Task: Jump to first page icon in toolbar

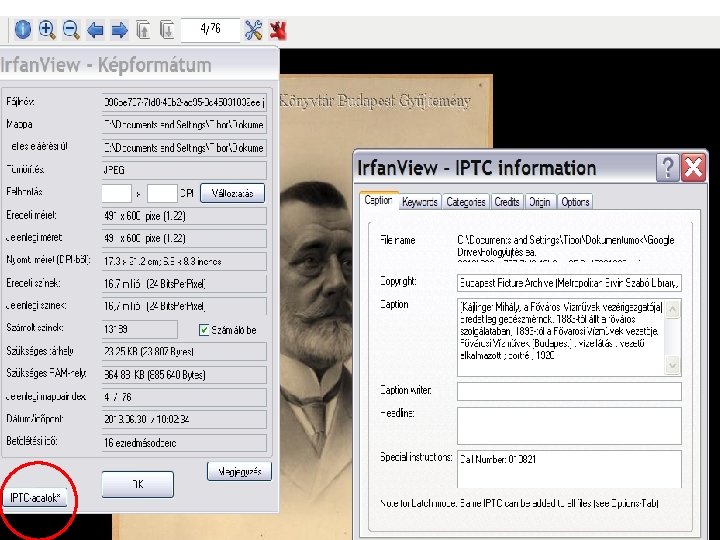Action: [x=143, y=30]
